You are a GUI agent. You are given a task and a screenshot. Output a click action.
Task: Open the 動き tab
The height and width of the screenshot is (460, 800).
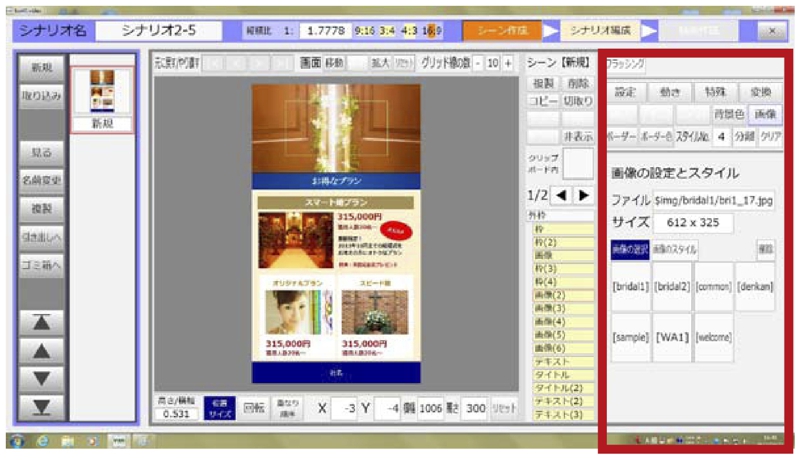pyautogui.click(x=670, y=92)
